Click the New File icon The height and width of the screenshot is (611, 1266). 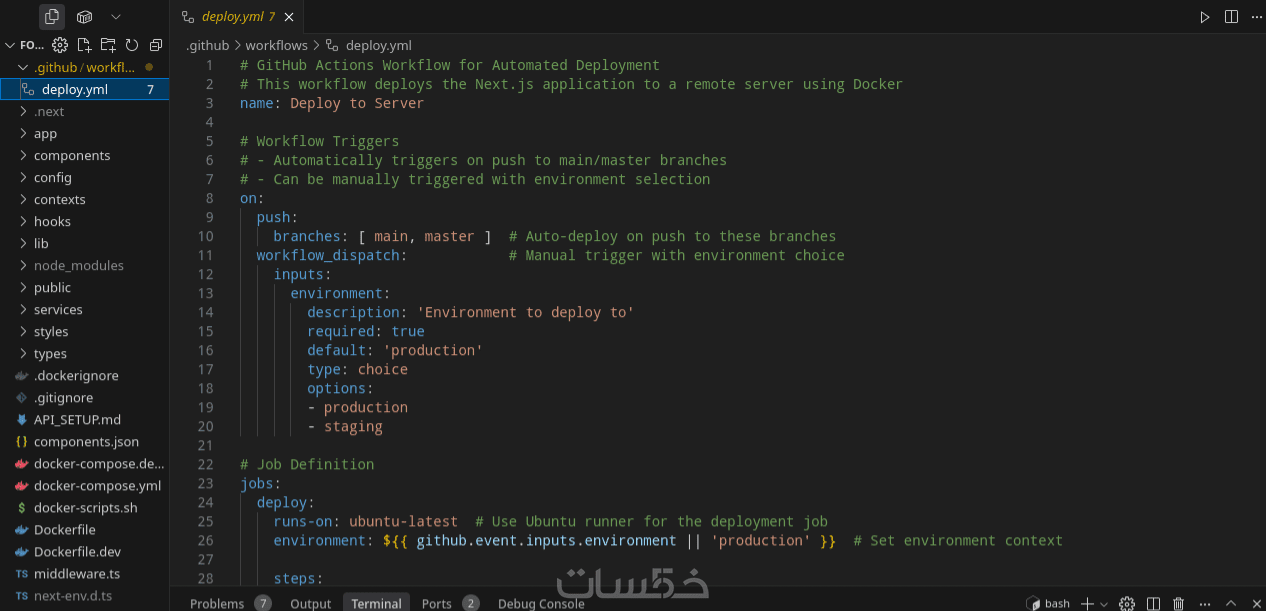pyautogui.click(x=84, y=45)
